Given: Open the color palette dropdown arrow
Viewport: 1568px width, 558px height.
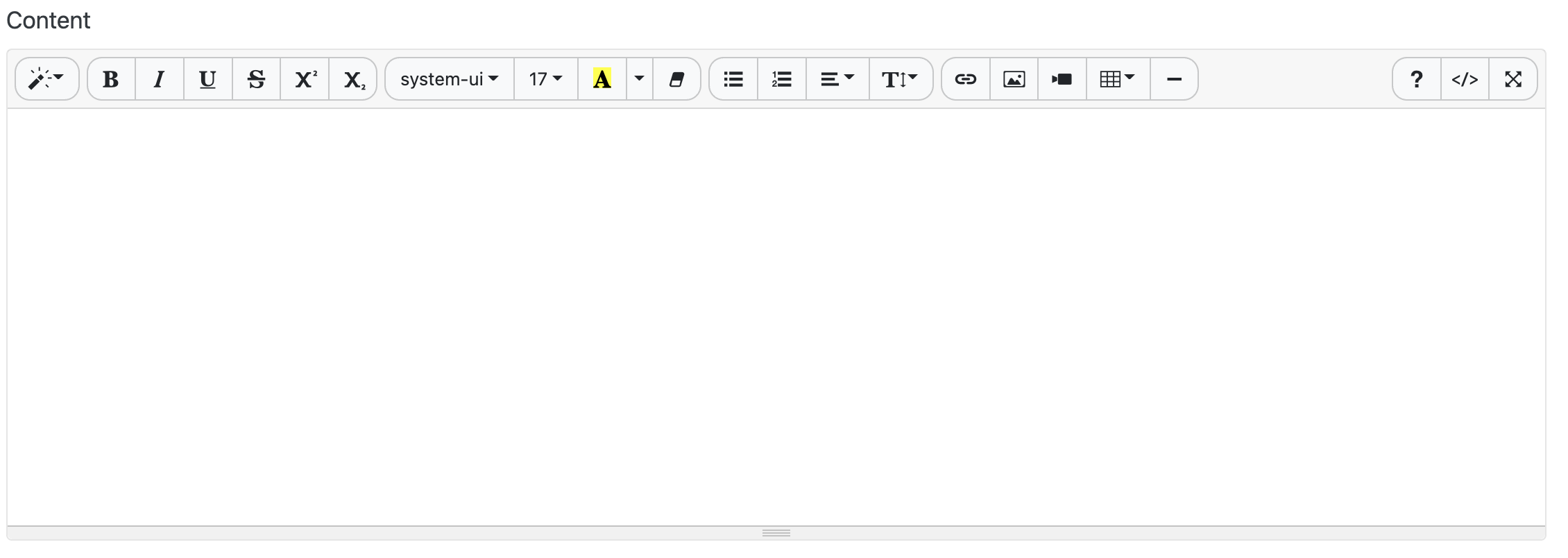Looking at the screenshot, I should click(x=640, y=79).
